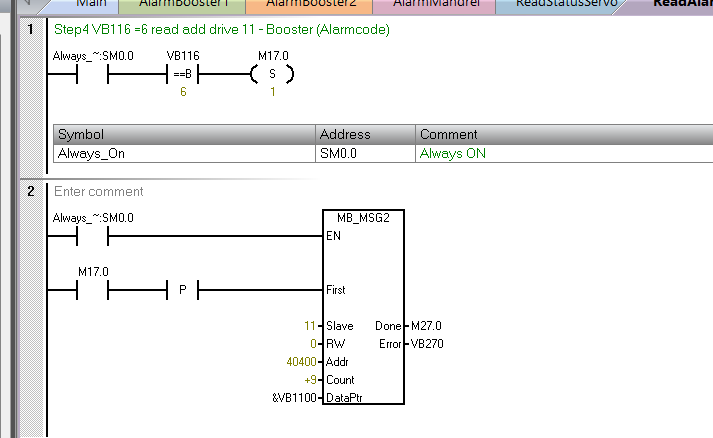This screenshot has height=438, width=713.
Task: Click the Slave parameter value 11
Action: (309, 326)
